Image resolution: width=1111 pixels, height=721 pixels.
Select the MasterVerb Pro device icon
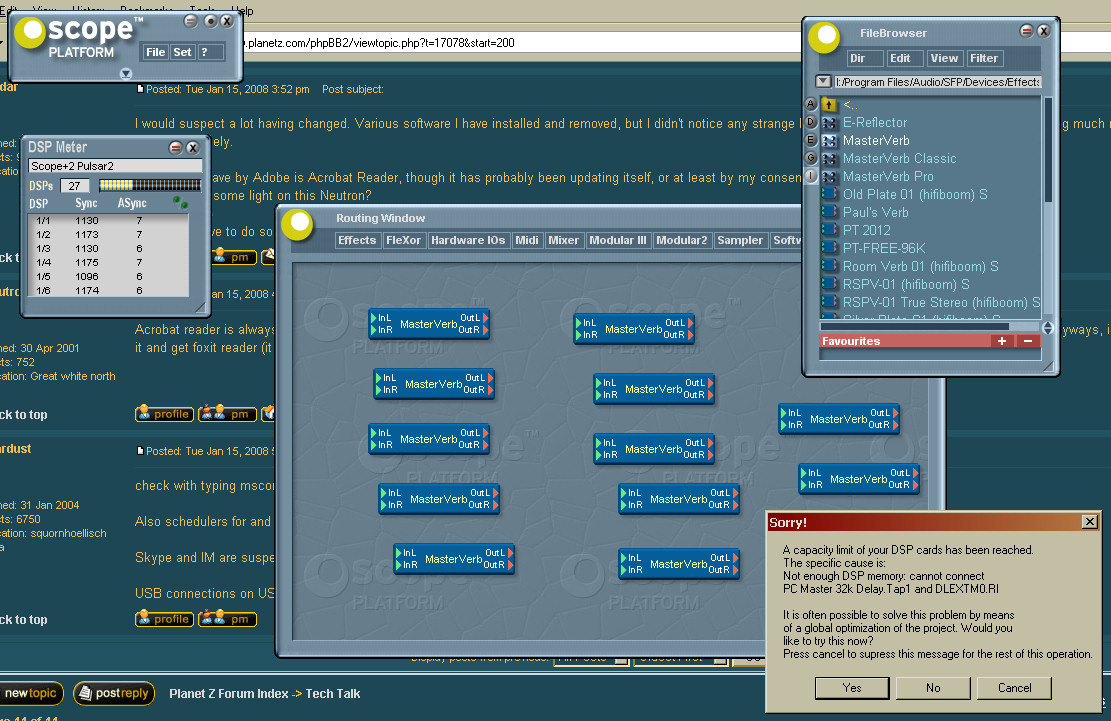pos(828,176)
